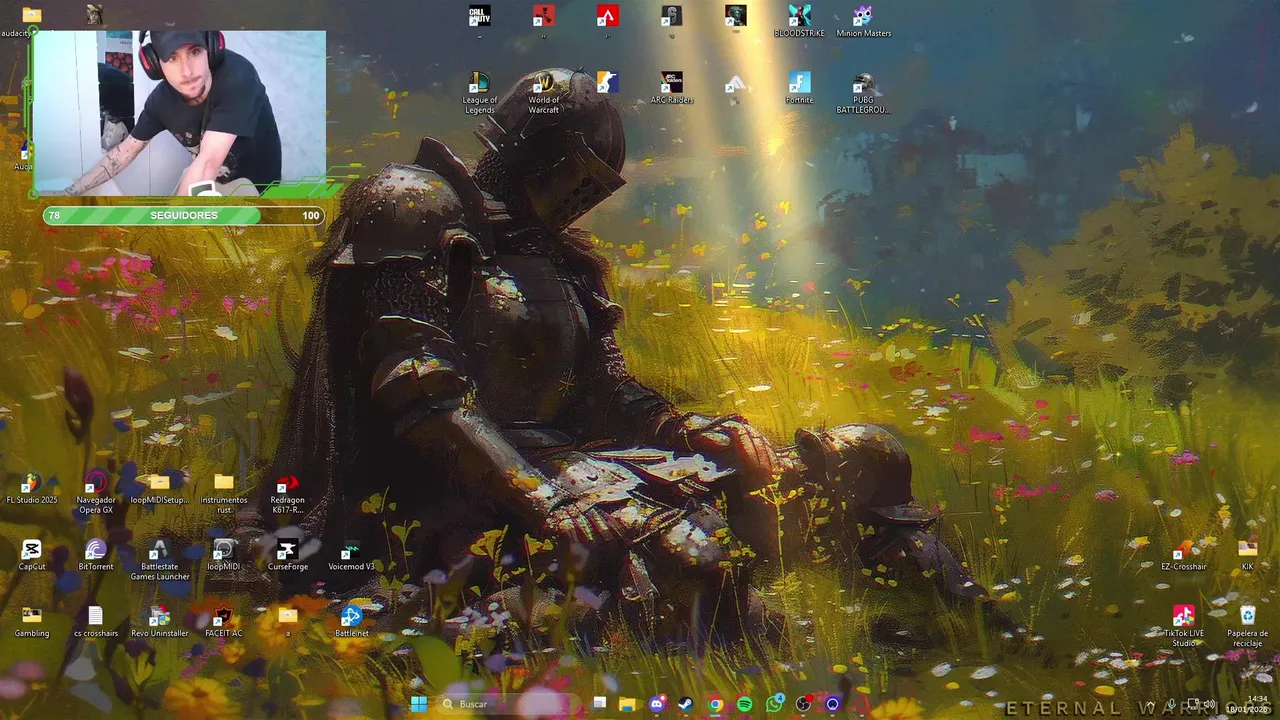Launch the Rainbow Six Siege shortcut
The width and height of the screenshot is (1280, 720).
pos(671,16)
